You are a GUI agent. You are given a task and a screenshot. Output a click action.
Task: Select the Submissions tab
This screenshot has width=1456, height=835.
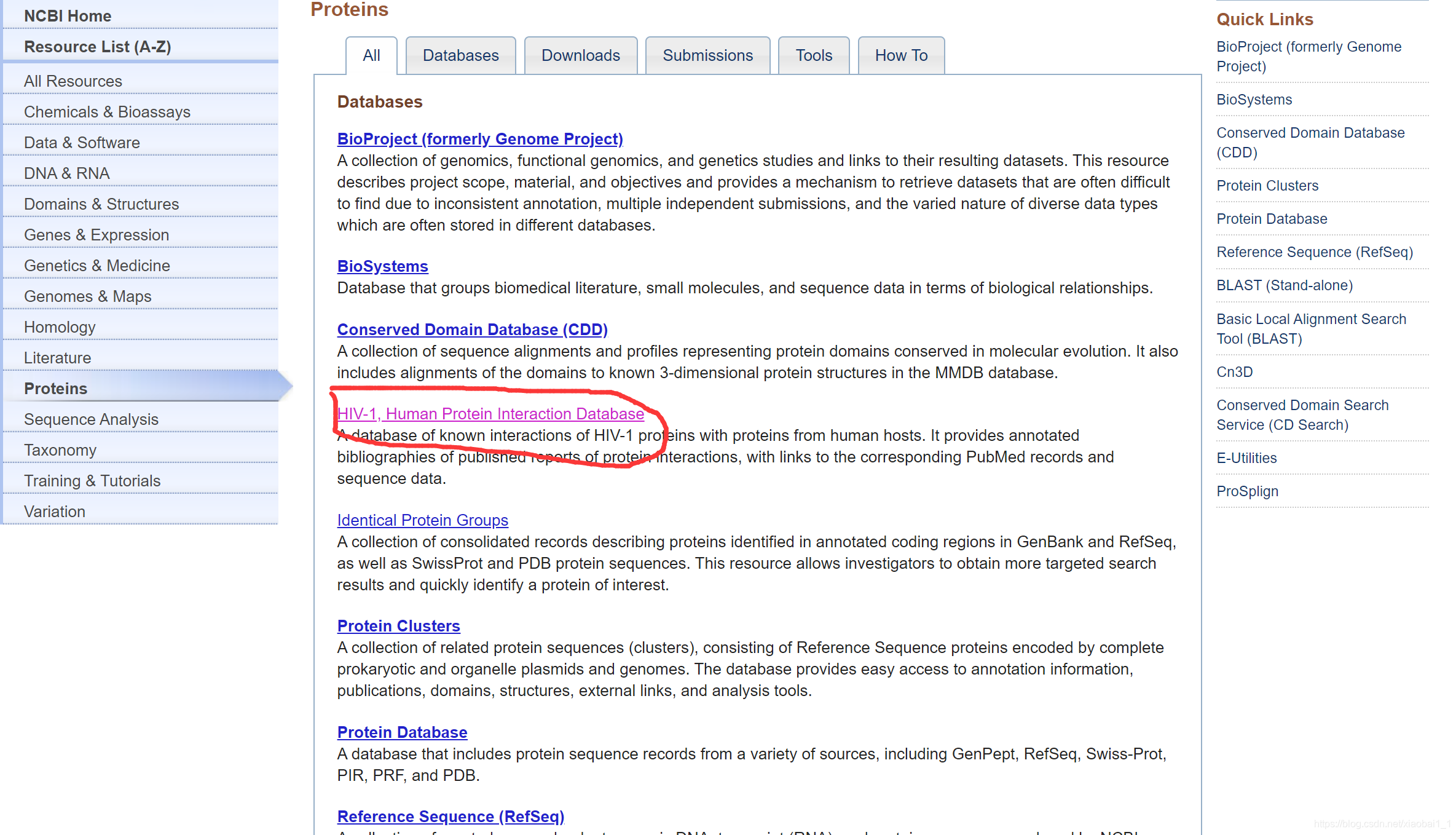tap(707, 55)
